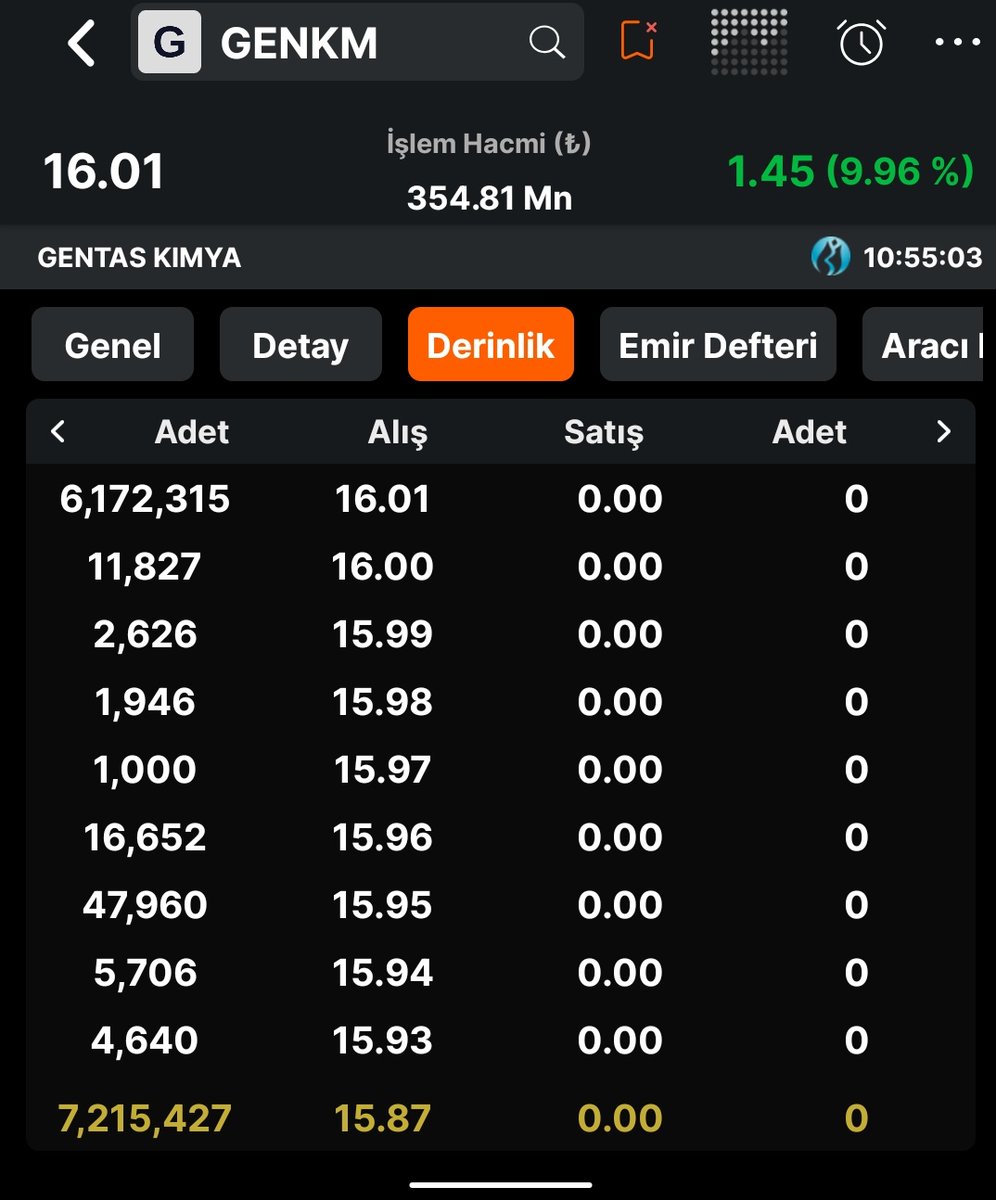Click the green 1.45 (9.96 %) change
Image resolution: width=996 pixels, height=1200 pixels.
[x=850, y=171]
